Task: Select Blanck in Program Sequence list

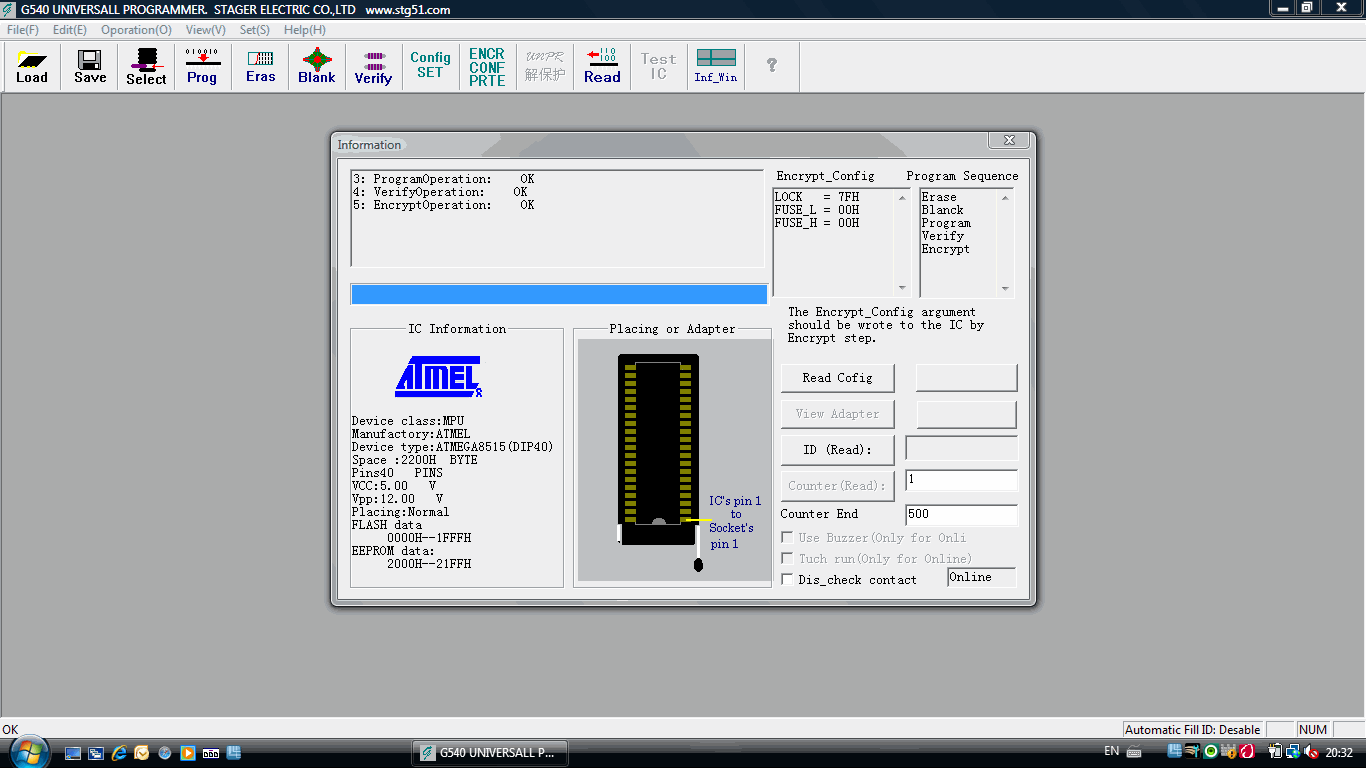Action: 943,210
